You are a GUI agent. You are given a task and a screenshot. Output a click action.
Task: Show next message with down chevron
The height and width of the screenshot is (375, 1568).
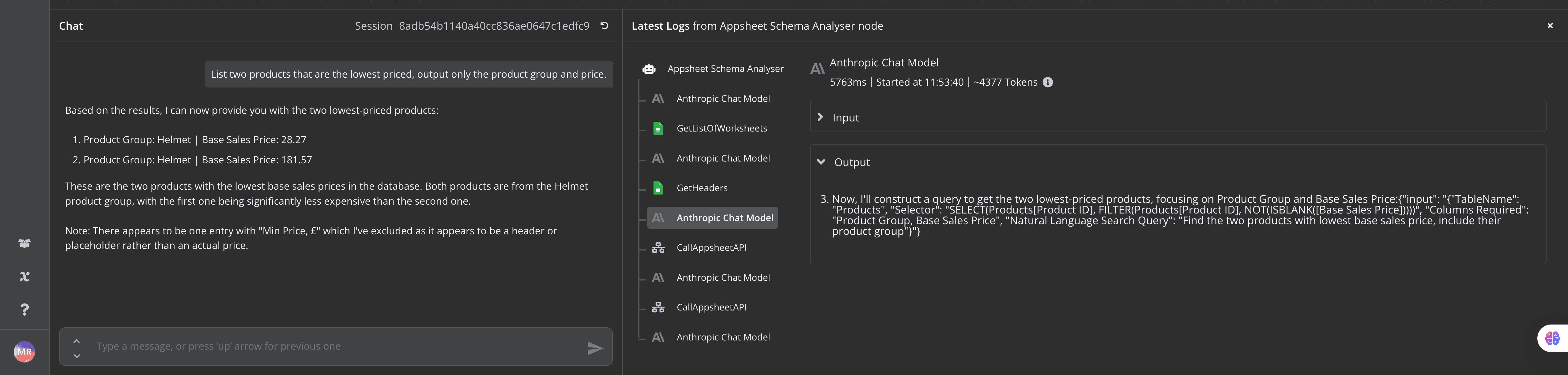[77, 355]
